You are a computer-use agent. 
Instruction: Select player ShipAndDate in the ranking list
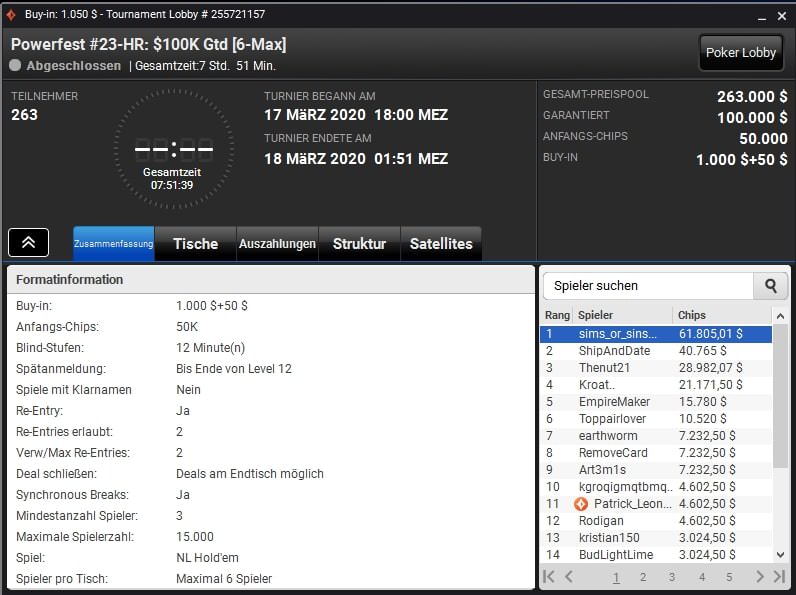tap(614, 351)
